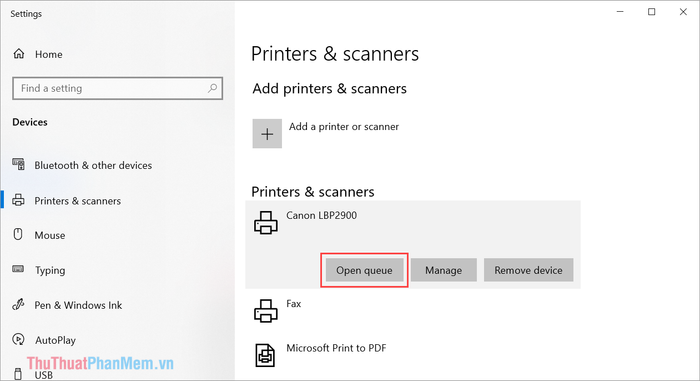Go to Pen & Windows Ink settings
Image resolution: width=700 pixels, height=381 pixels.
click(78, 305)
